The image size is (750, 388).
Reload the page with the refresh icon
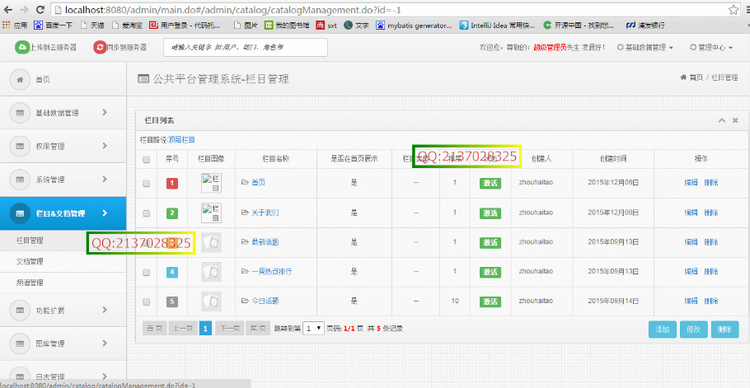point(40,10)
